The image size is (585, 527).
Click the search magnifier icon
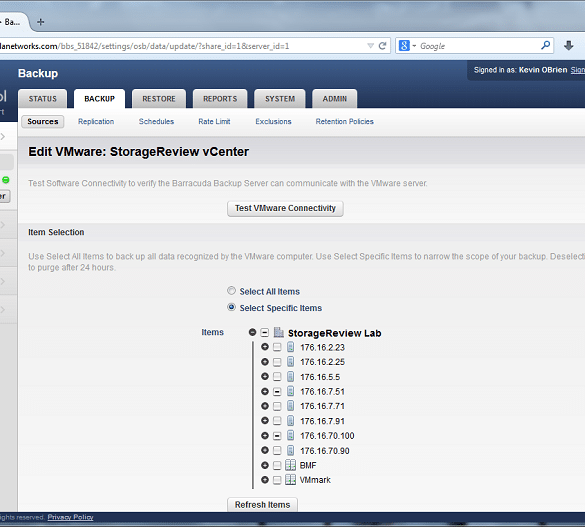tap(545, 46)
